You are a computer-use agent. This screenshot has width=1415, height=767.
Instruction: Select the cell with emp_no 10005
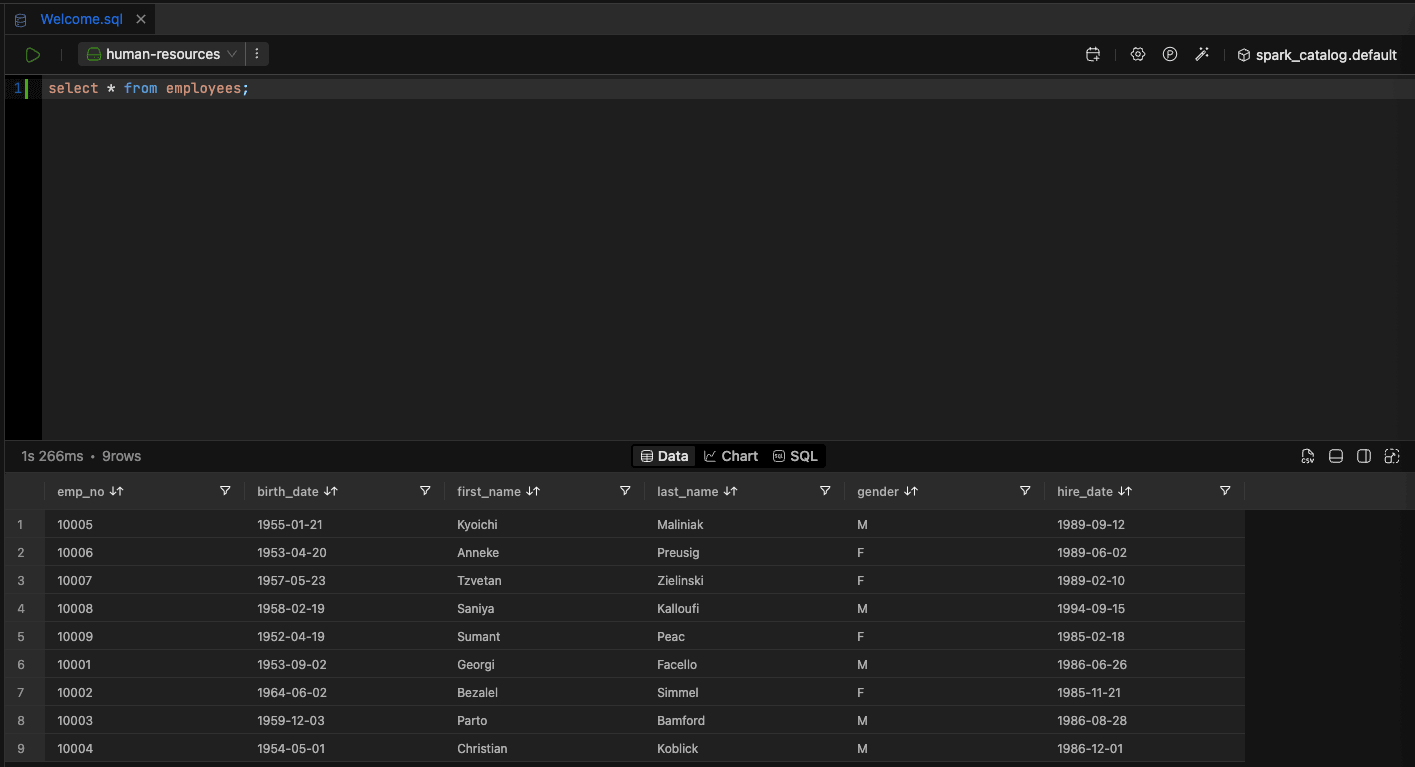[x=144, y=524]
